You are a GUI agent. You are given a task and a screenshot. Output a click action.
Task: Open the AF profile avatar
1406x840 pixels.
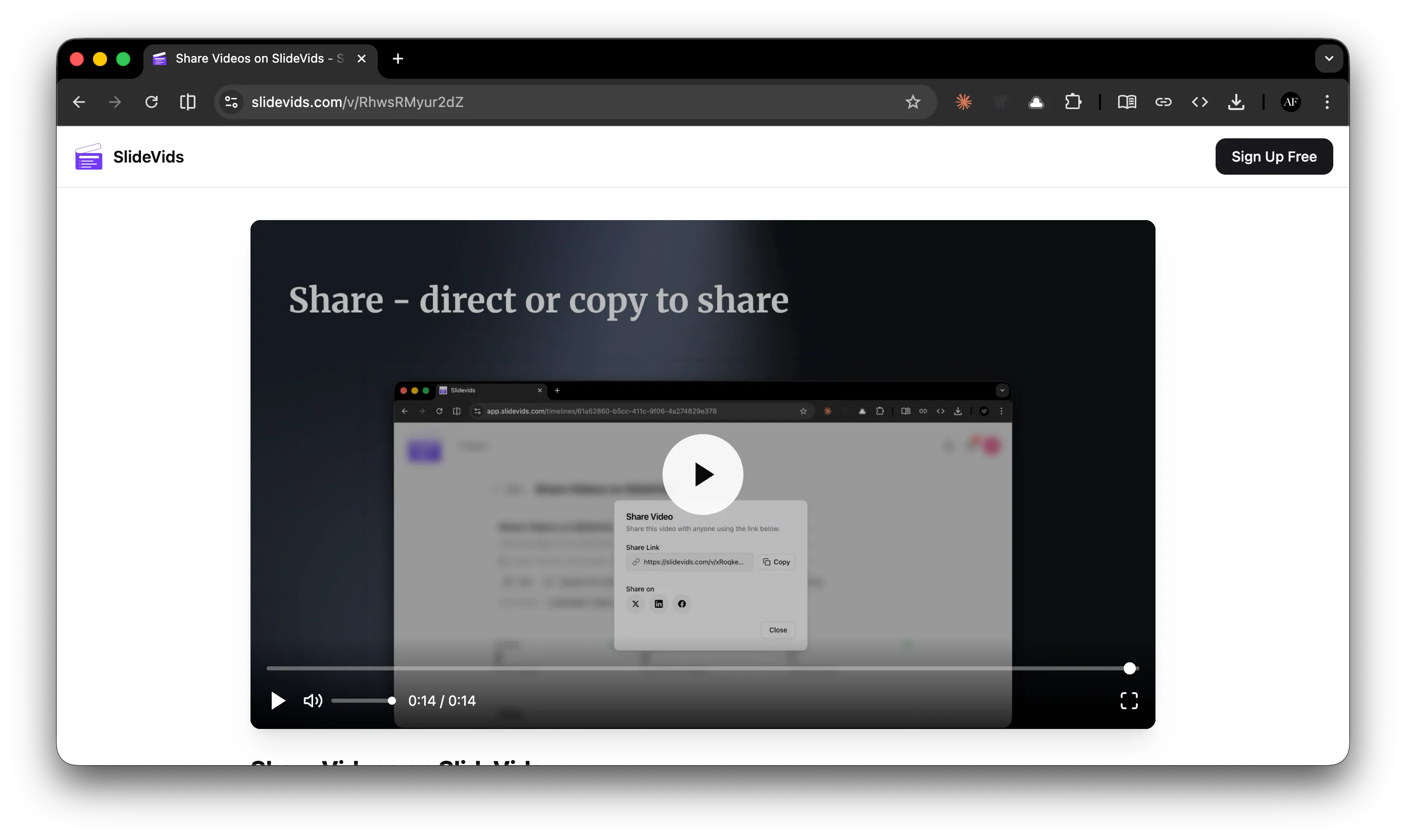point(1290,102)
